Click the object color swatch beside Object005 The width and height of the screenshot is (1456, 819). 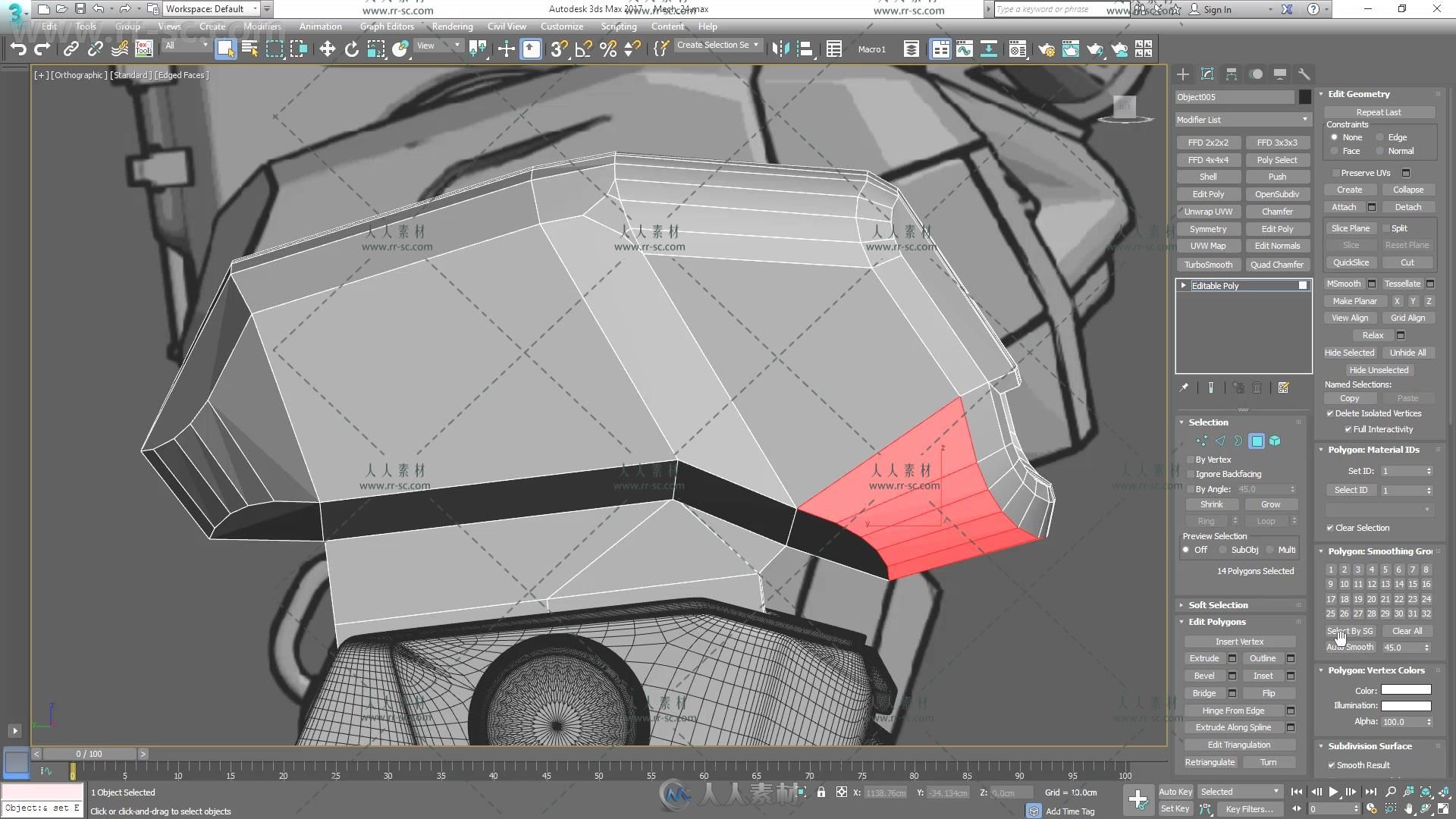click(x=1304, y=97)
